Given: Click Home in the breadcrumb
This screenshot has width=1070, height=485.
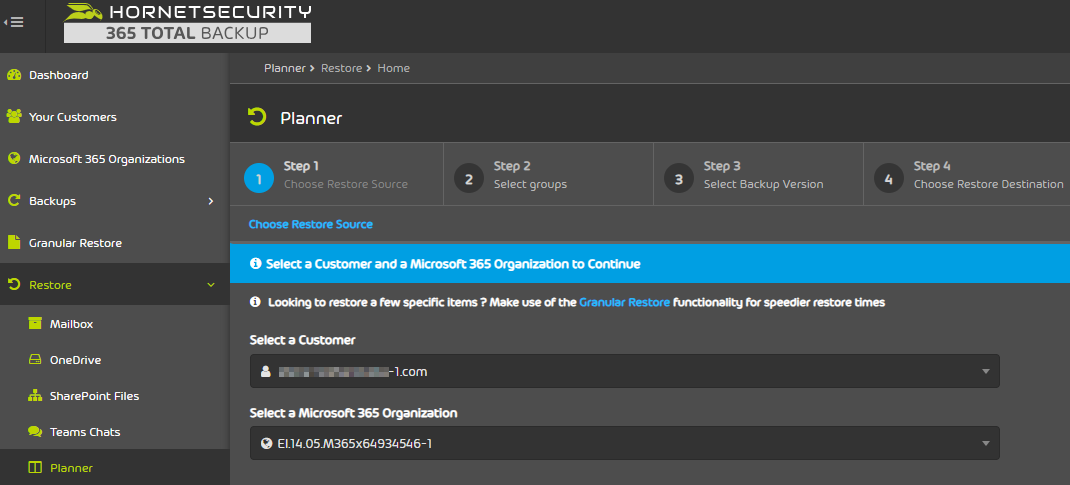Looking at the screenshot, I should pyautogui.click(x=394, y=68).
